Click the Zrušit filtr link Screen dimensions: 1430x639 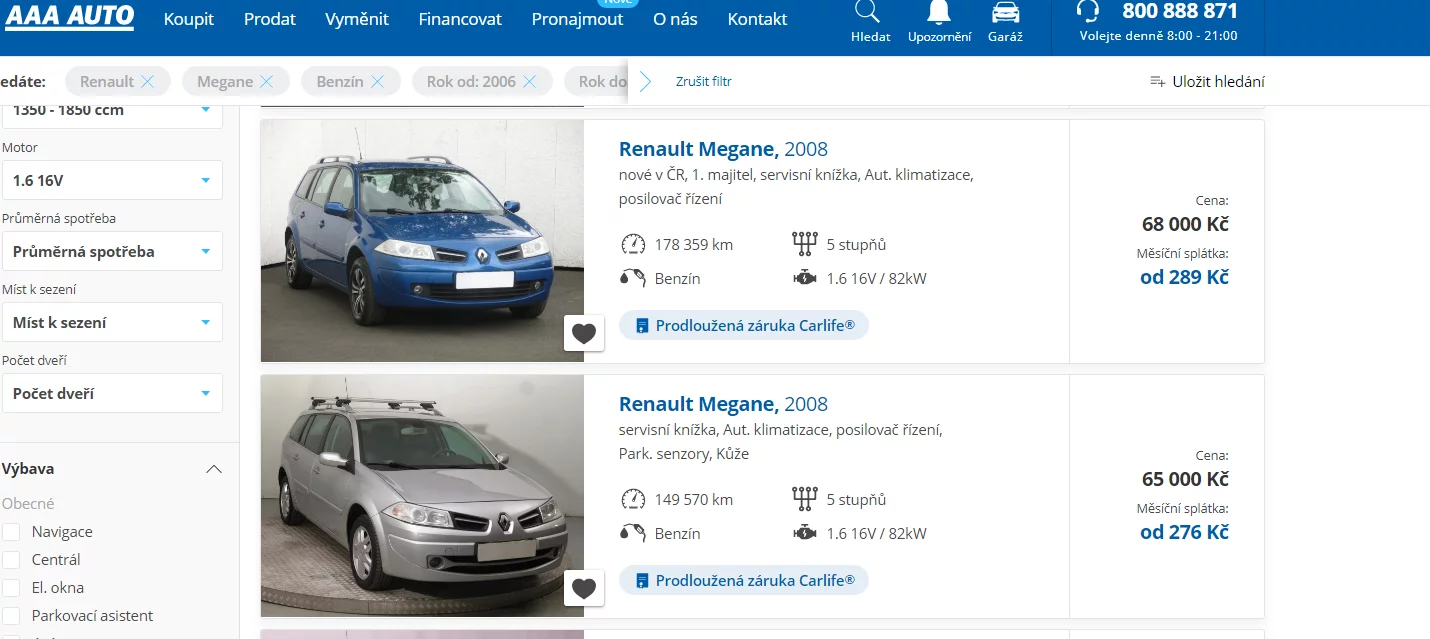tap(704, 82)
